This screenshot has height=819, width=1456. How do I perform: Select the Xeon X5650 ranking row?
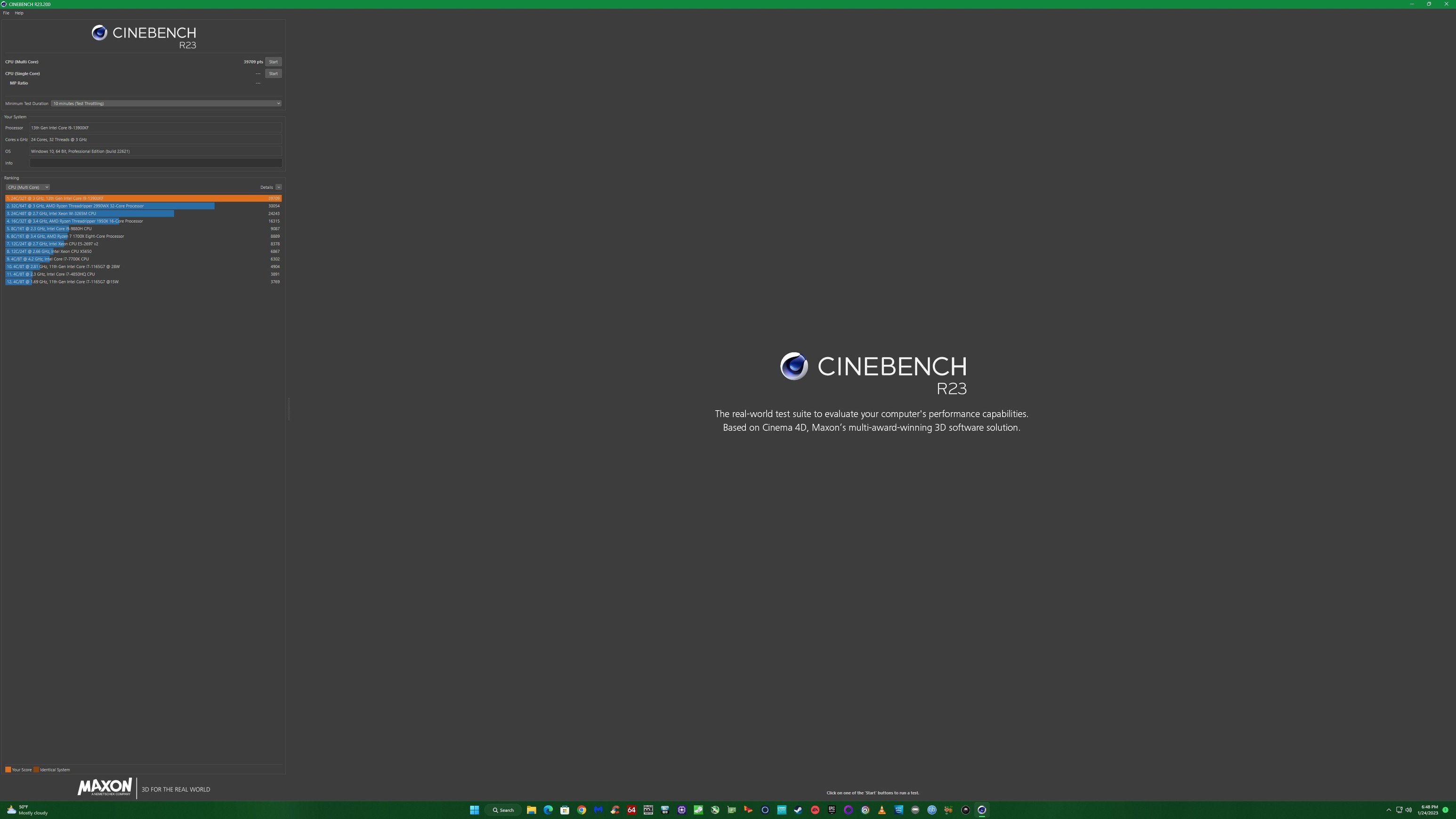[143, 251]
